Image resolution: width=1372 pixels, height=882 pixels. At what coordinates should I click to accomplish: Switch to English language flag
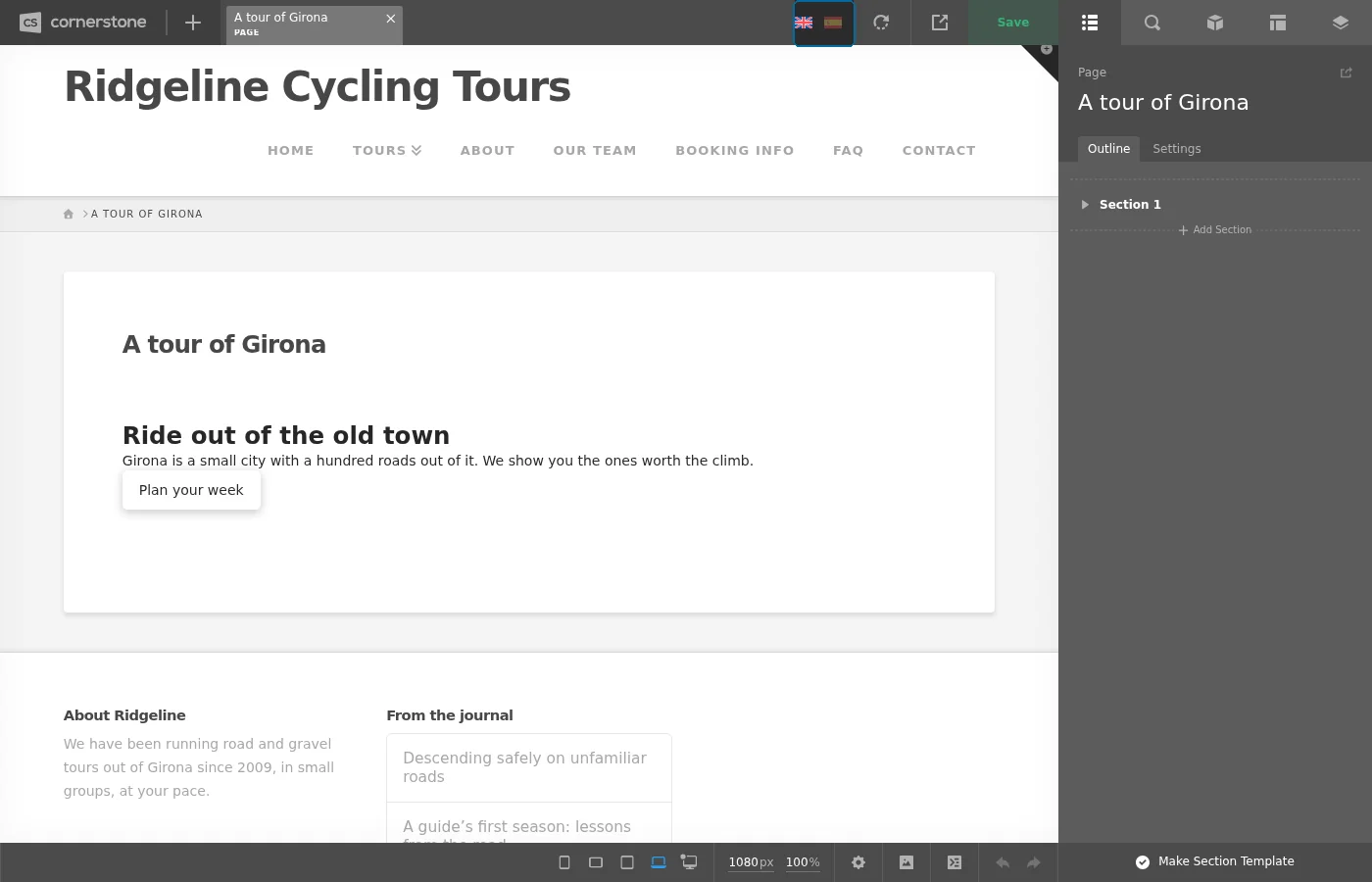[804, 23]
